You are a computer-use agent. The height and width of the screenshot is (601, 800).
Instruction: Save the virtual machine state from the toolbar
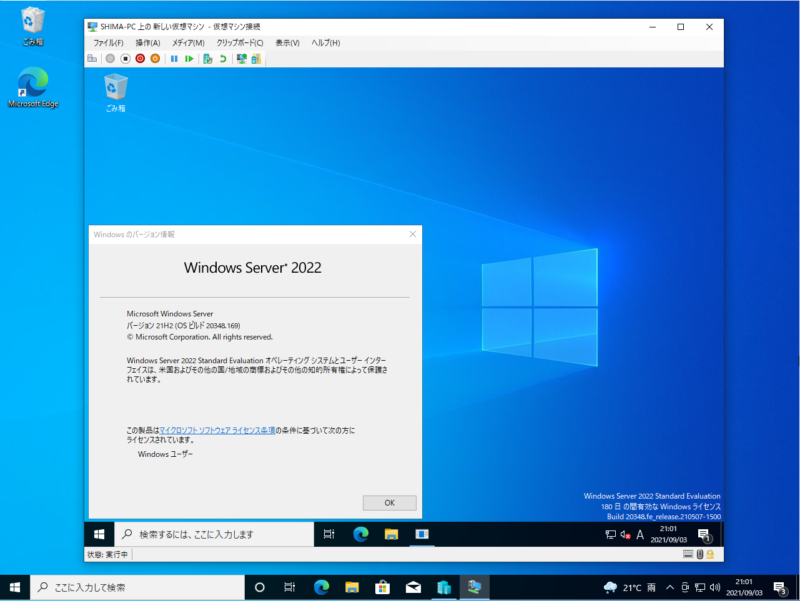coord(154,58)
